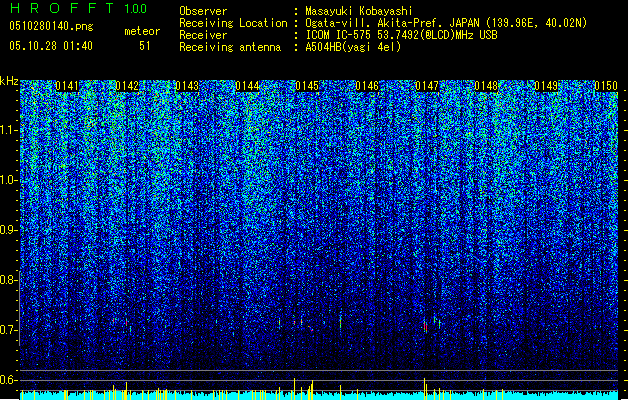Image resolution: width=629 pixels, height=400 pixels.
Task: Click the HROFFT 1.0.0 title
Action: click(x=78, y=8)
